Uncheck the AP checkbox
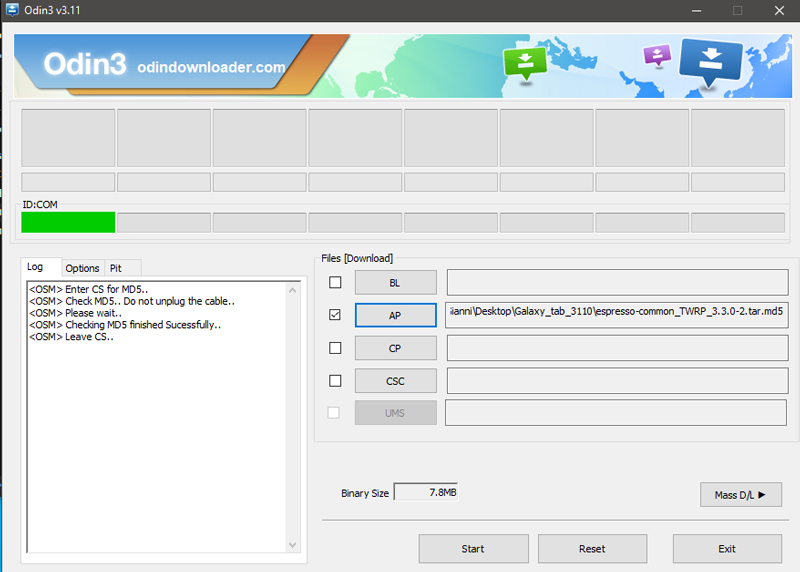Viewport: 800px width, 572px height. tap(335, 315)
